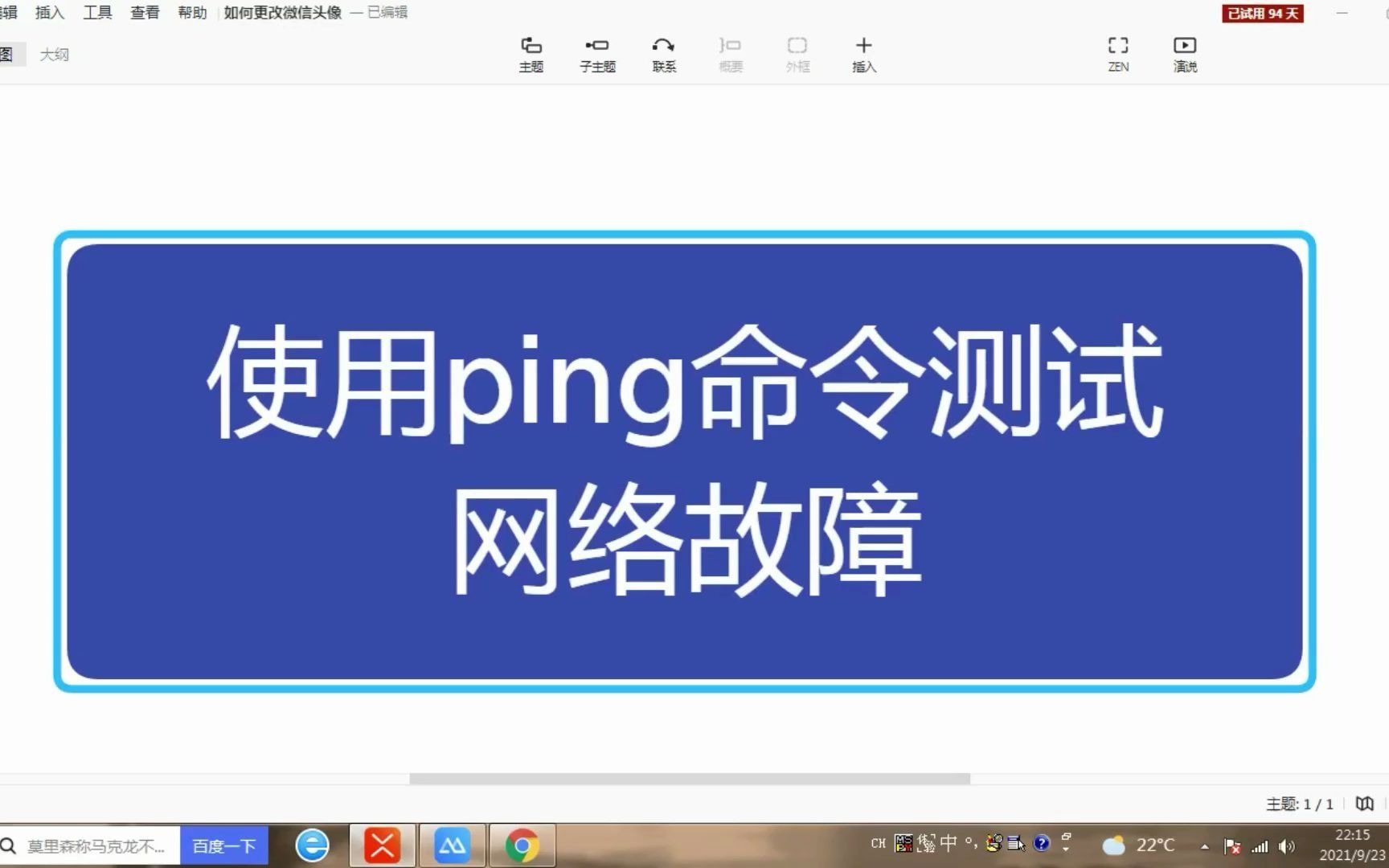Open the map overview icon in the status bar

[1364, 803]
